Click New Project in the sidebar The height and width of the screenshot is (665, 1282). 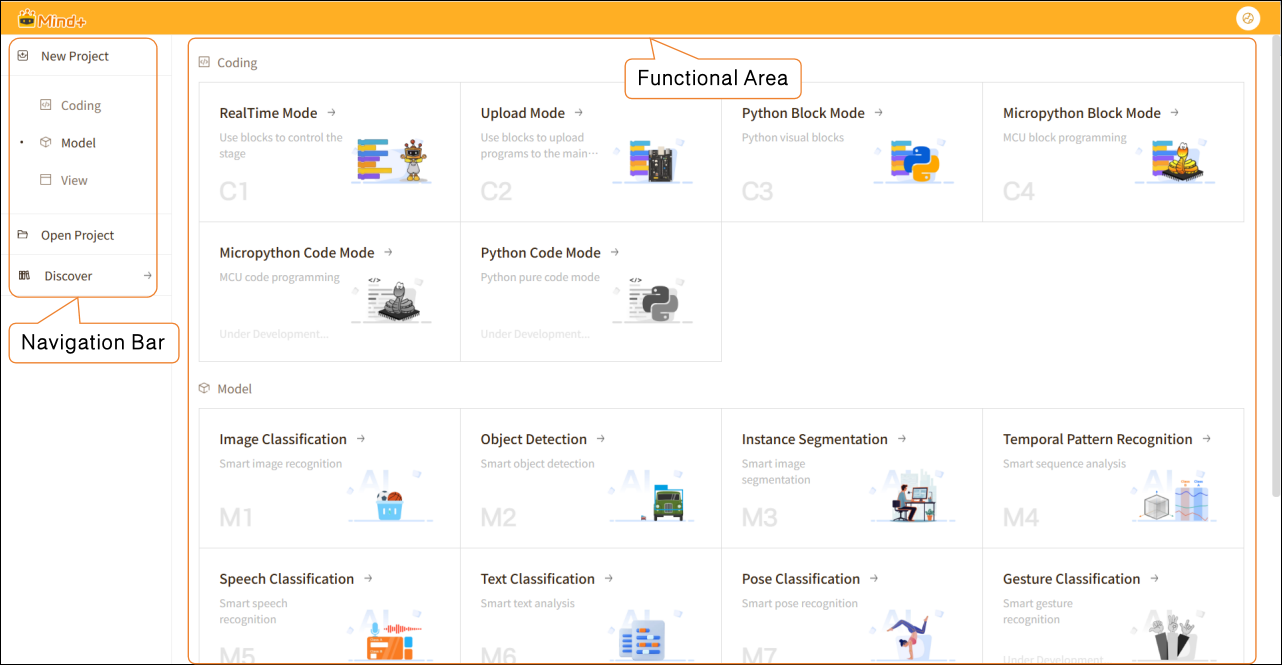point(74,57)
